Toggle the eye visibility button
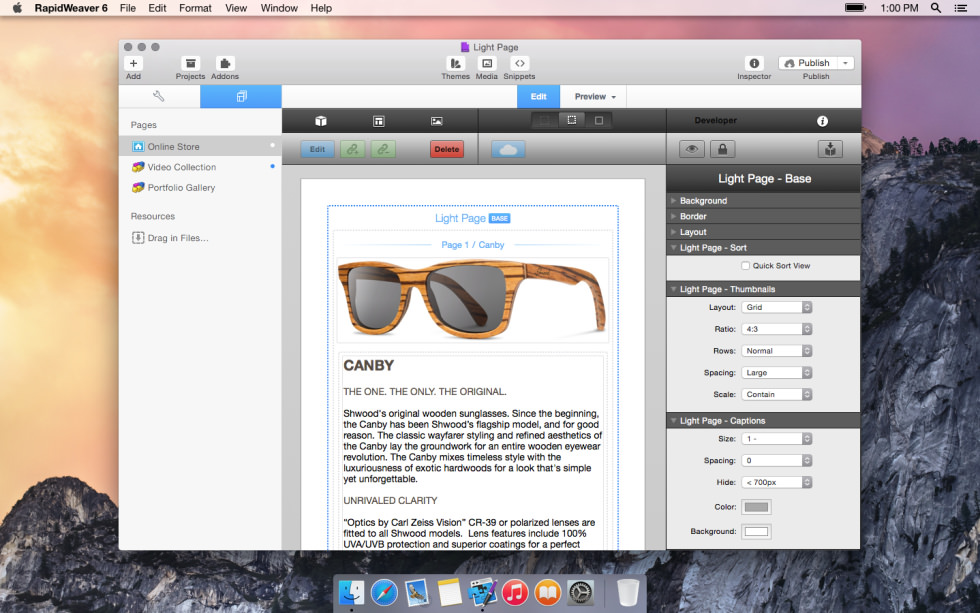 coord(692,149)
